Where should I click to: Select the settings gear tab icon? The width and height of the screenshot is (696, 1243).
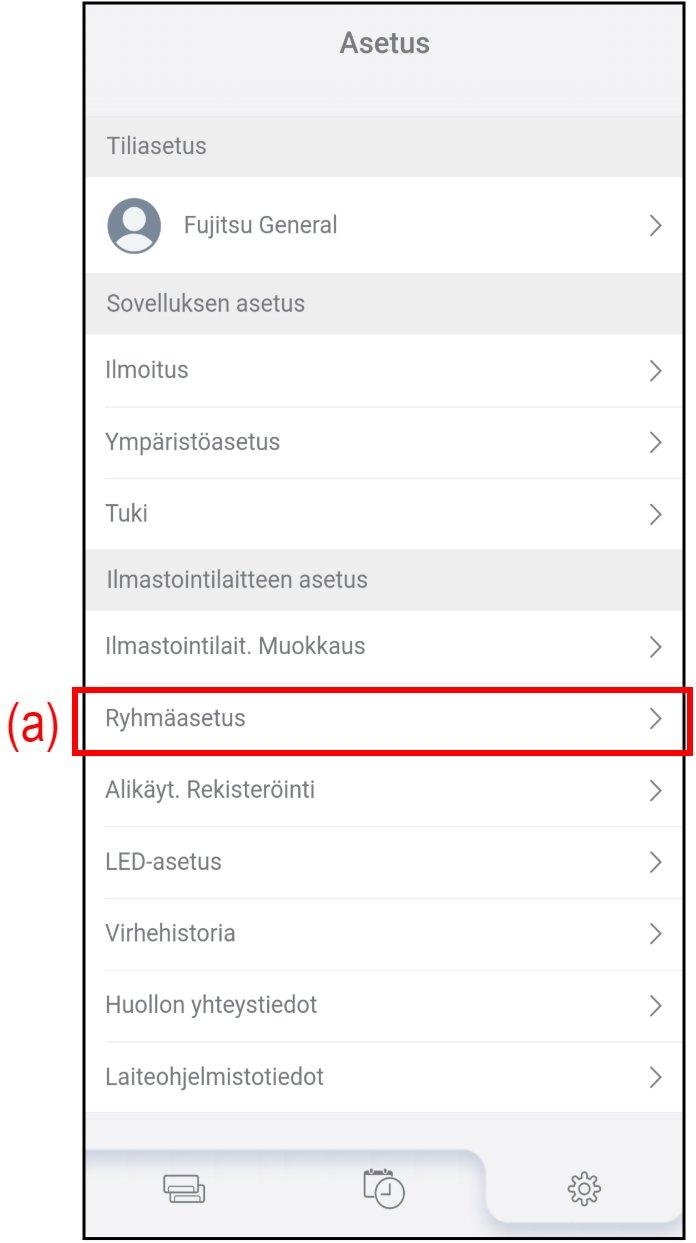[x=584, y=1189]
